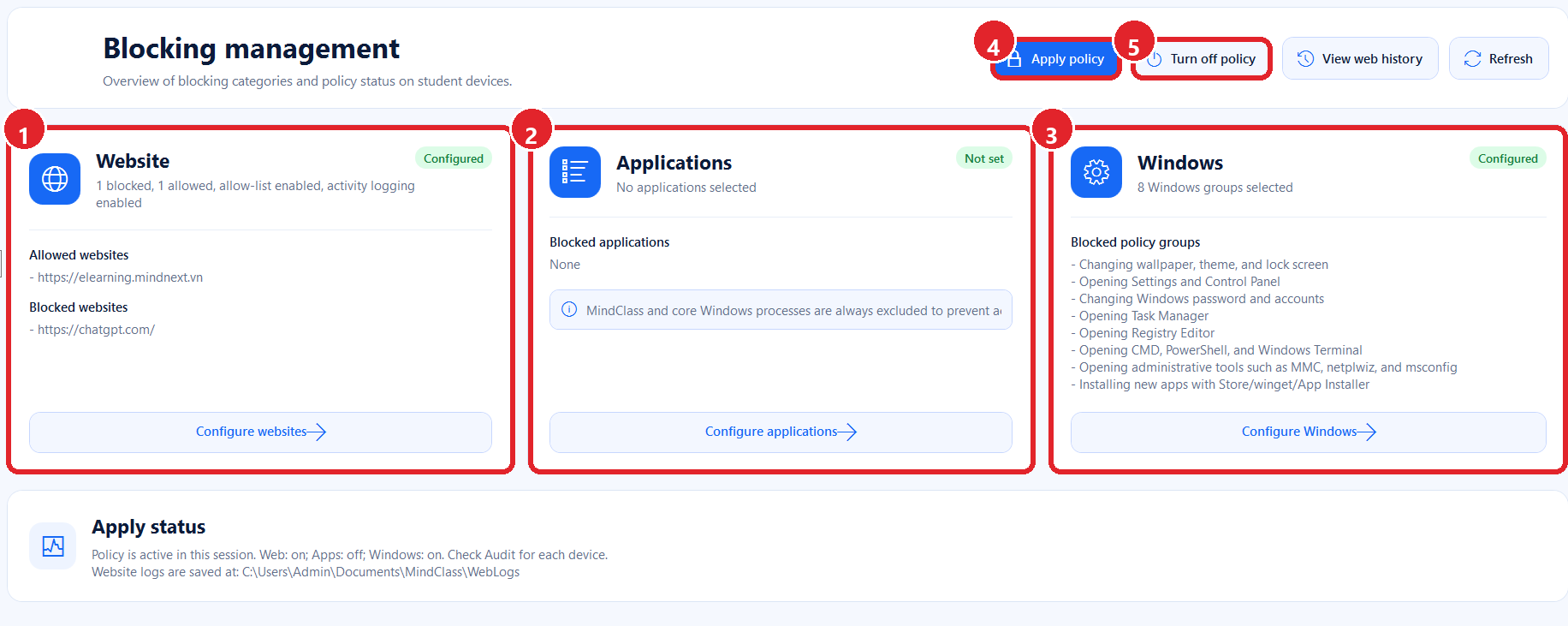The width and height of the screenshot is (1568, 626).
Task: Click the Windows Configured status badge
Action: (x=1508, y=158)
